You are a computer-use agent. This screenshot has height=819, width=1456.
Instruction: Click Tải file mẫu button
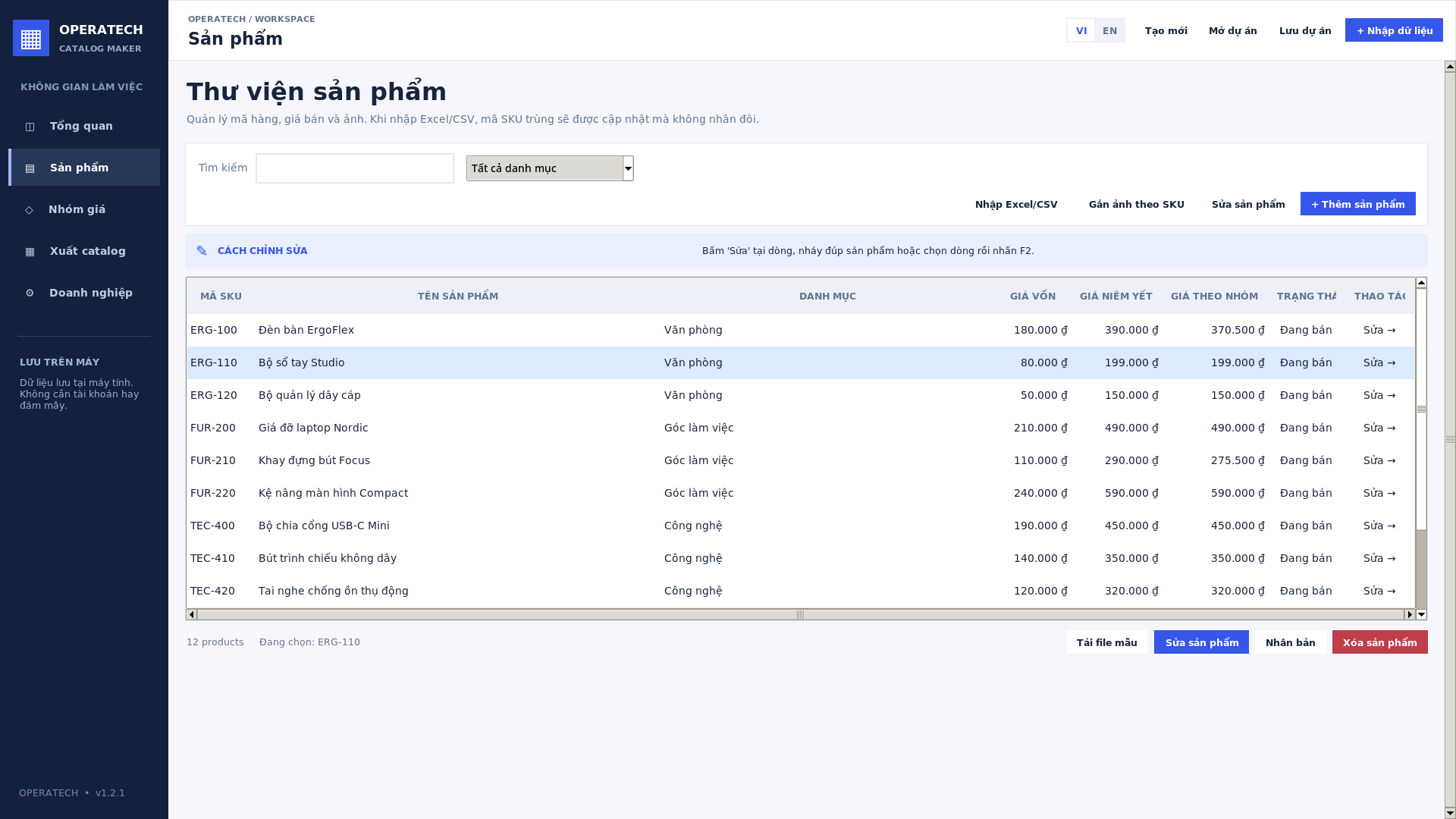tap(1106, 642)
